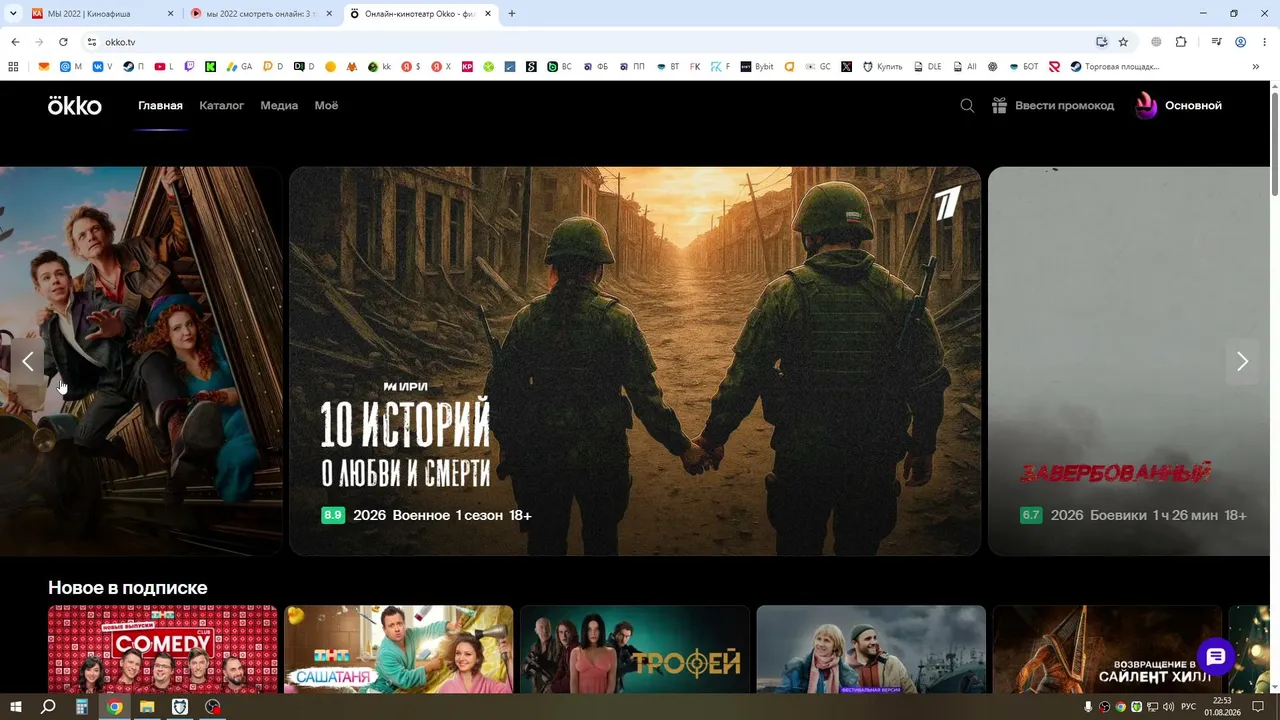1280x720 pixels.
Task: Show previous banner with left arrow
Action: [28, 361]
